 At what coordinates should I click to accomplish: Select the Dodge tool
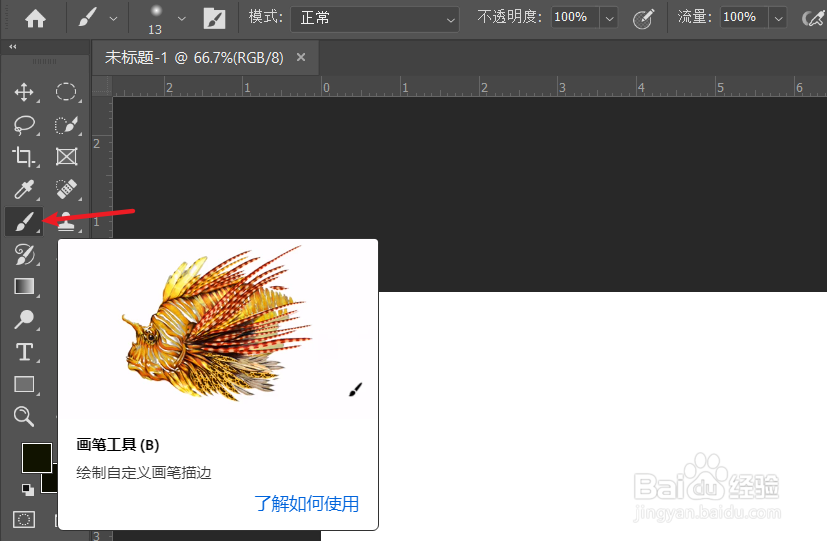(24, 319)
